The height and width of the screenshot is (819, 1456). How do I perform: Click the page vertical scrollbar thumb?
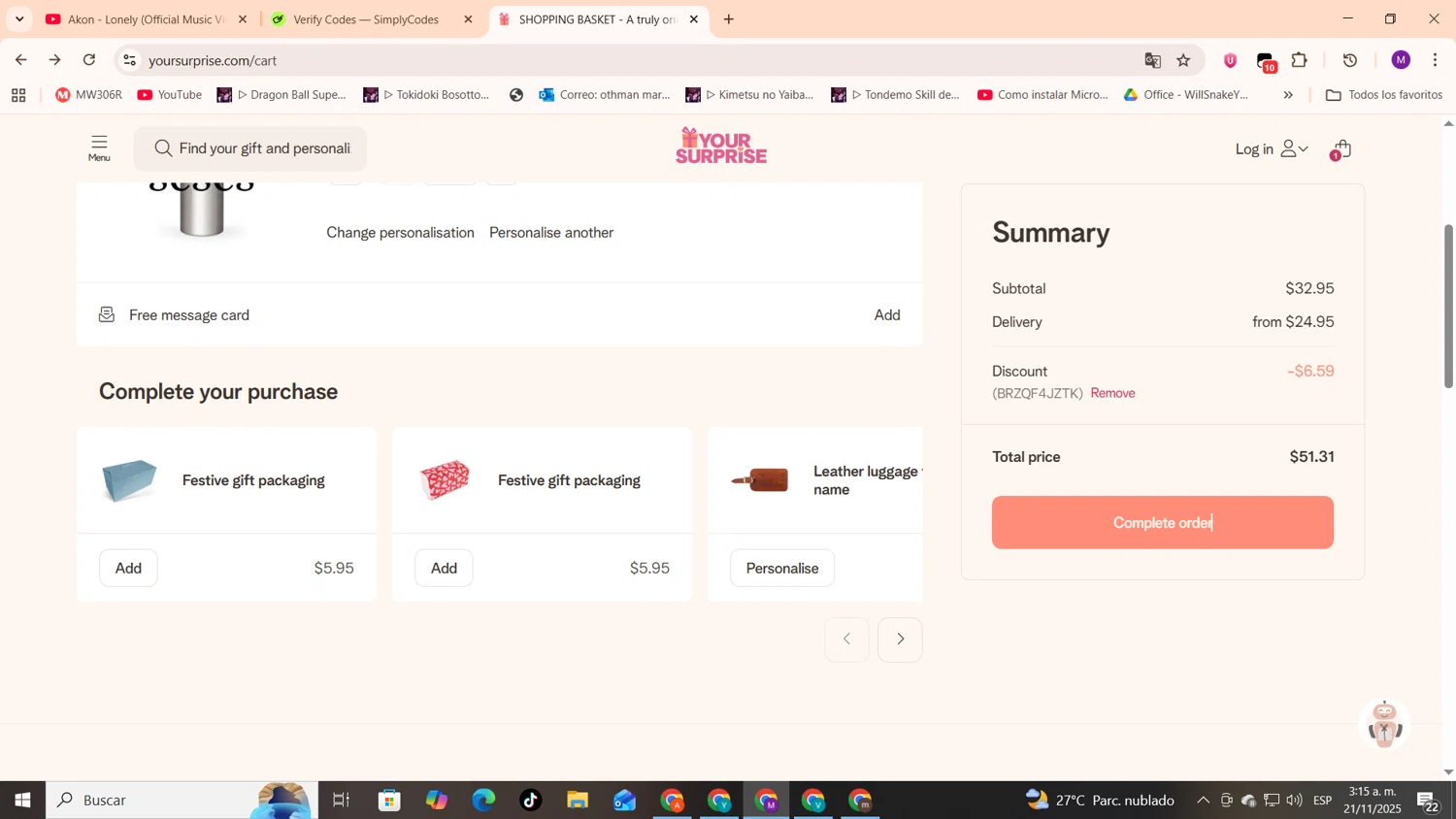click(x=1448, y=306)
